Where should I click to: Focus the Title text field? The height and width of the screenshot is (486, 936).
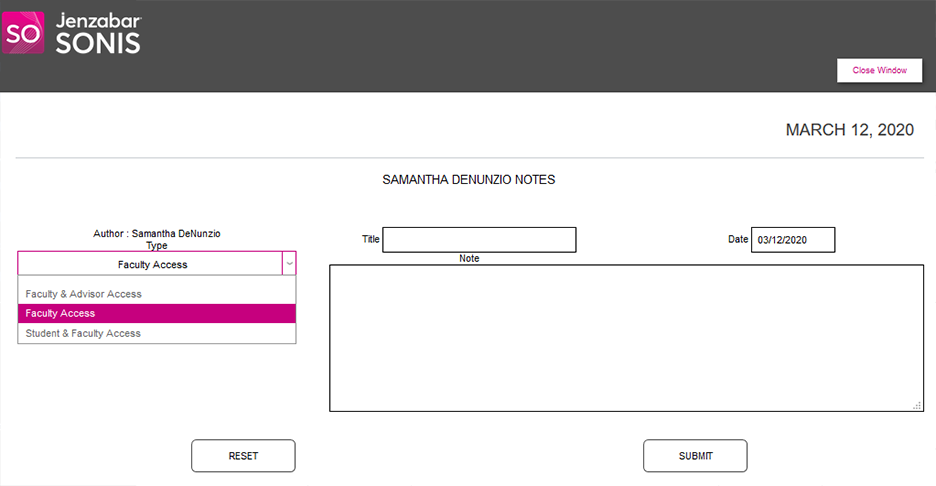click(x=479, y=240)
